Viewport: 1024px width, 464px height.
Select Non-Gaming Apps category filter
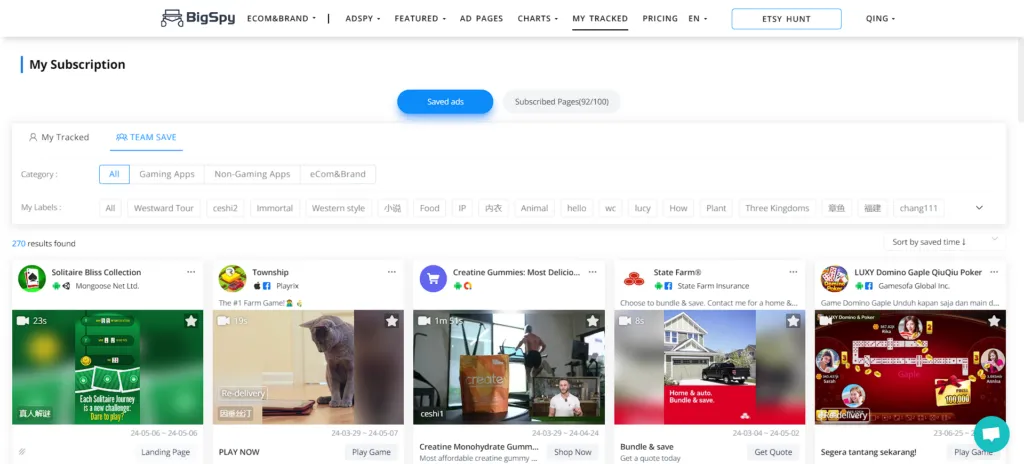coord(252,174)
